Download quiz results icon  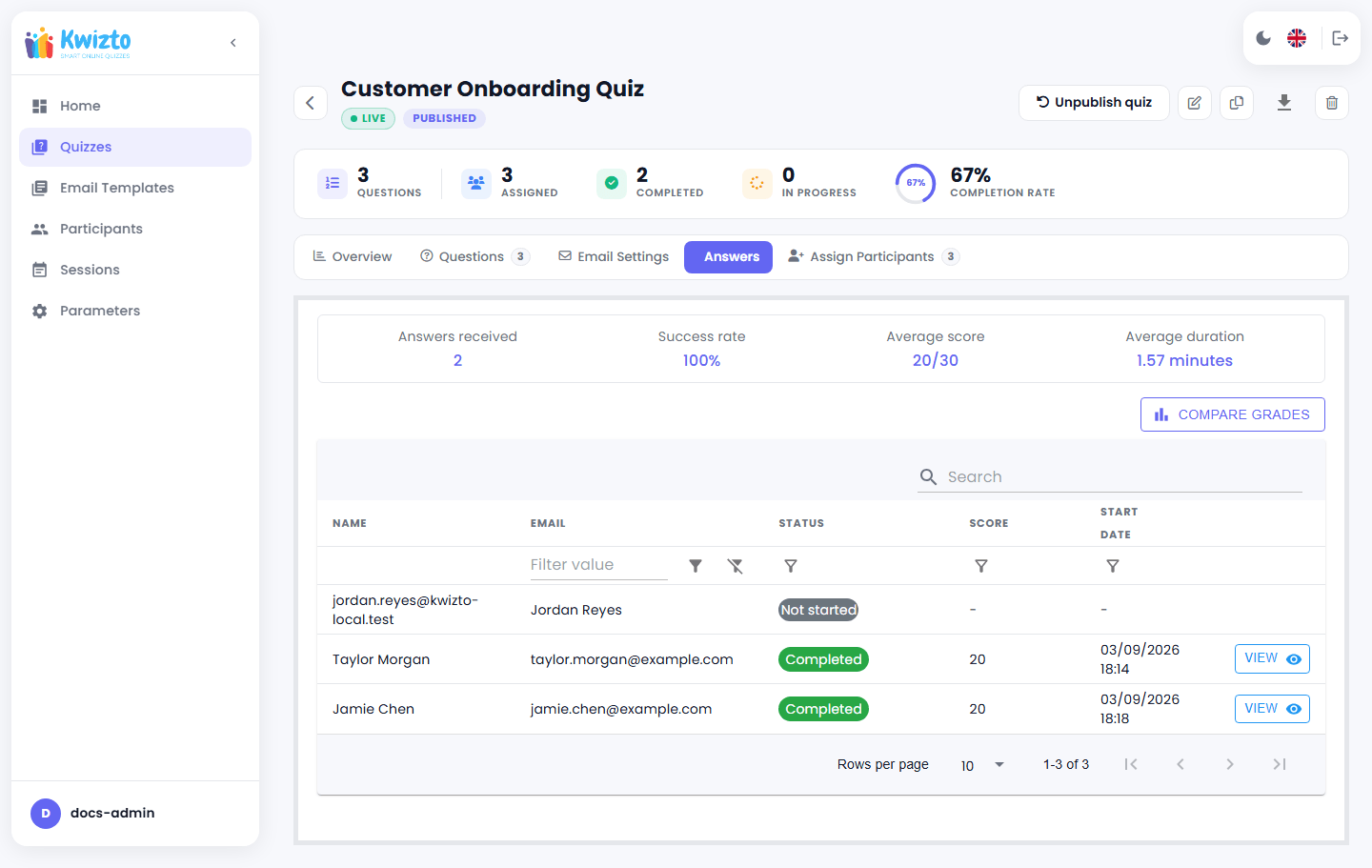1284,103
